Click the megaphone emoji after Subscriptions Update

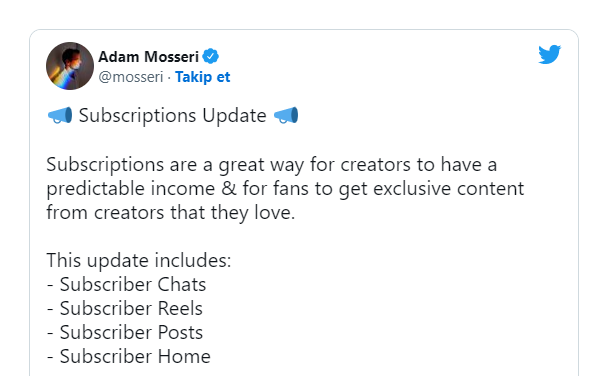point(286,115)
